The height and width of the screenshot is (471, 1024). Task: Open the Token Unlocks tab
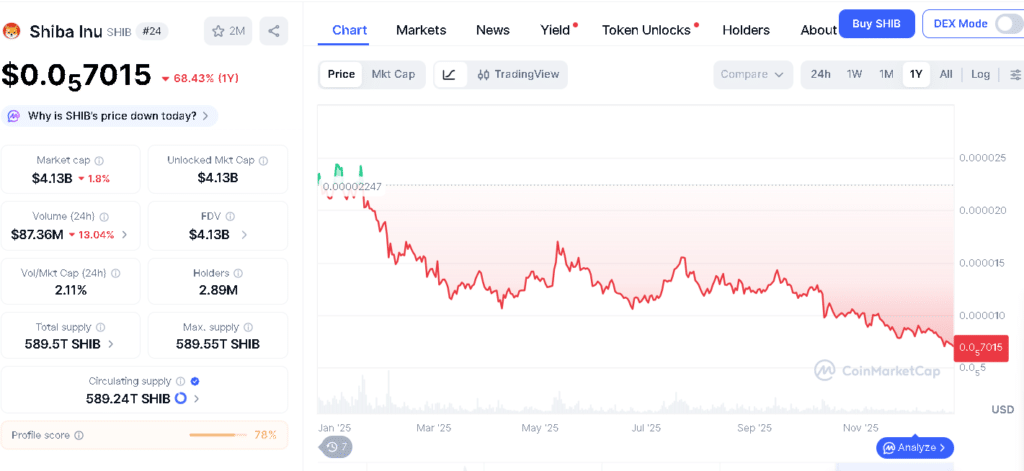[646, 30]
